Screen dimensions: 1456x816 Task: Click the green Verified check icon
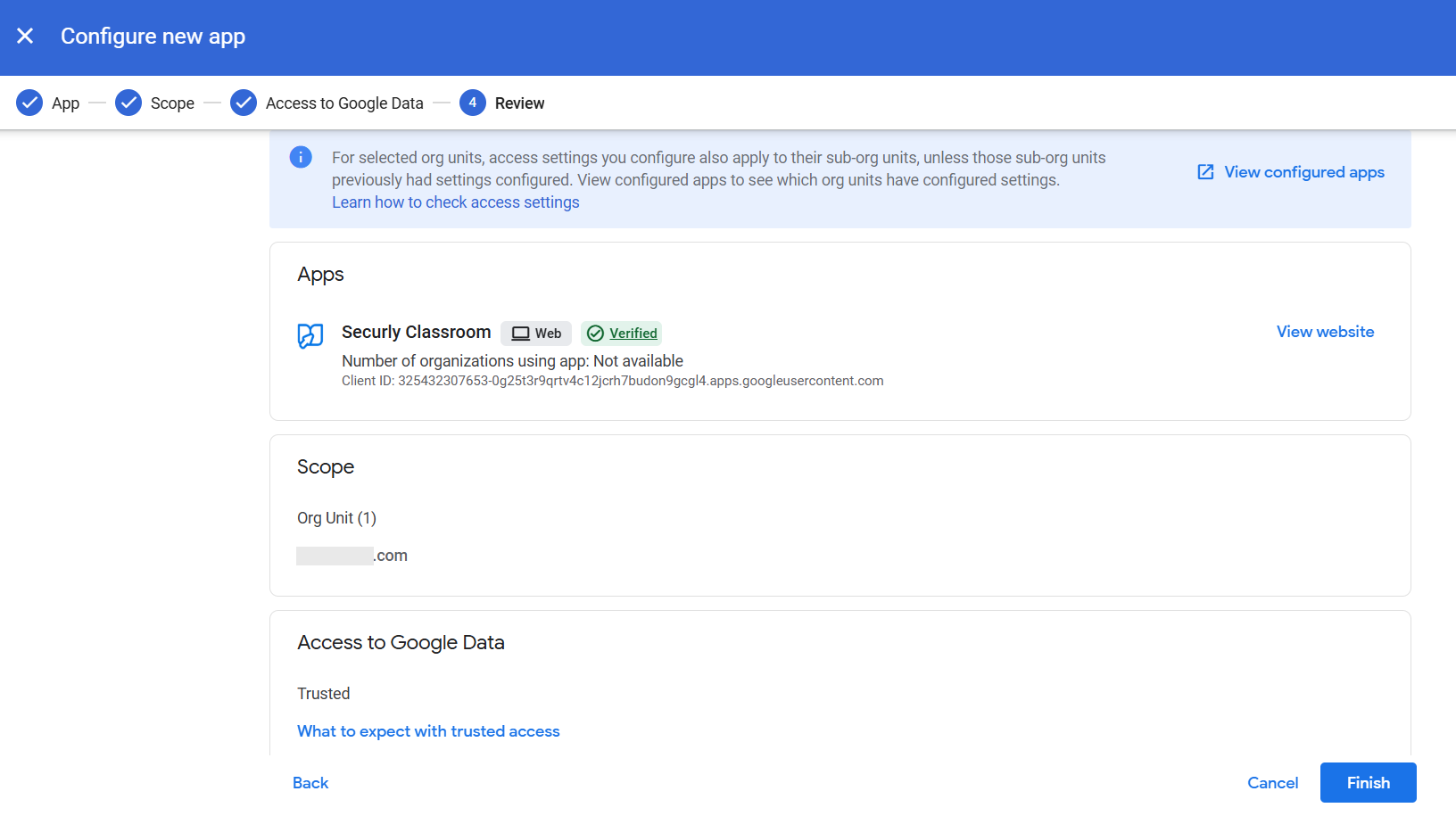pyautogui.click(x=595, y=334)
